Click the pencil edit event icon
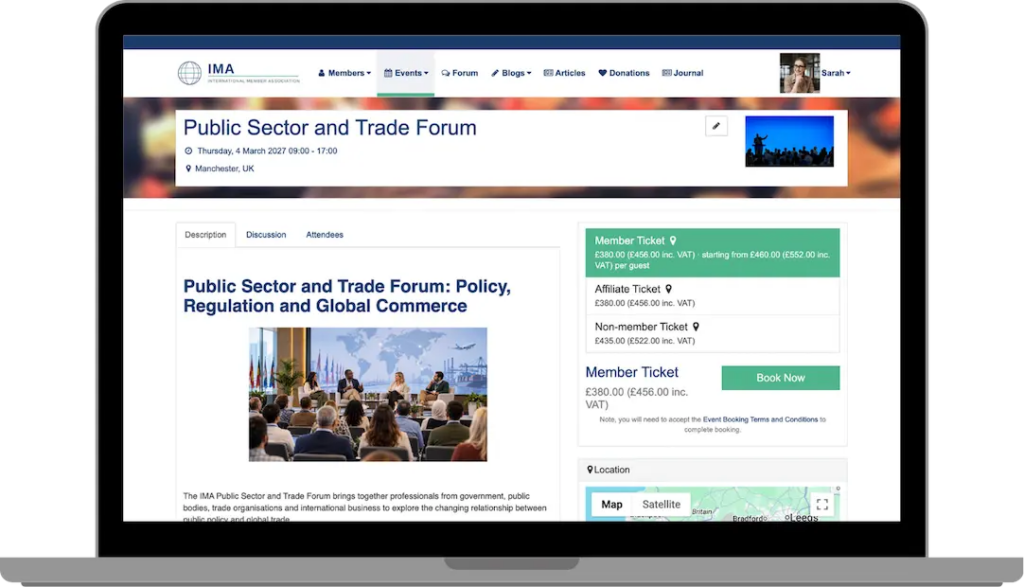The height and width of the screenshot is (587, 1024). point(716,126)
